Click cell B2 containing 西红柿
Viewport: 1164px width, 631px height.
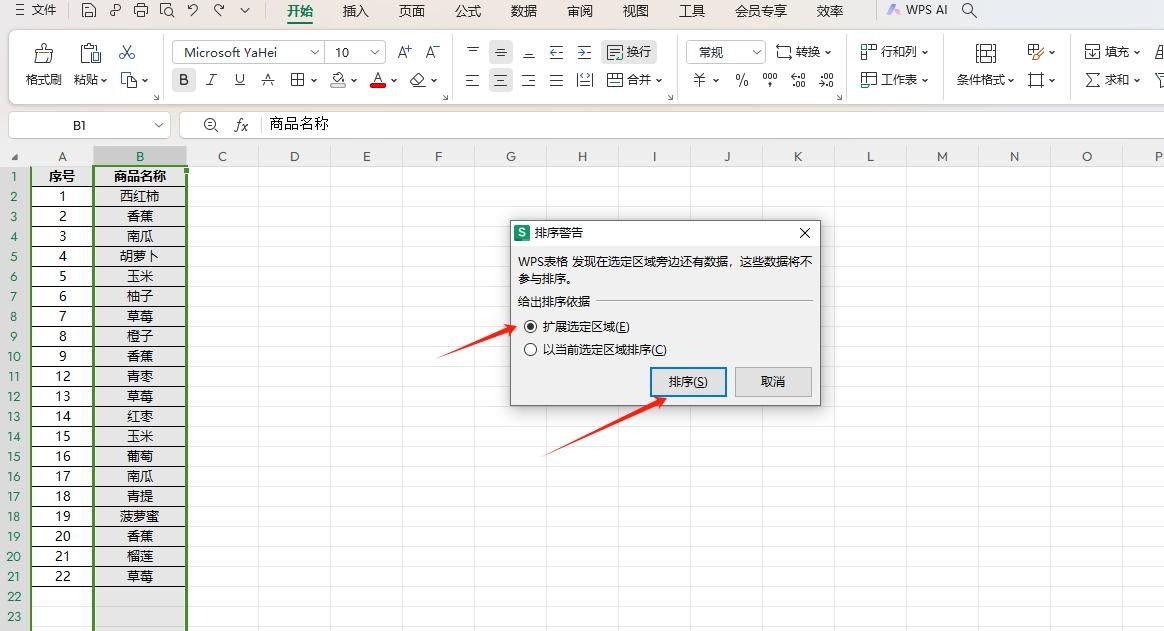click(140, 196)
